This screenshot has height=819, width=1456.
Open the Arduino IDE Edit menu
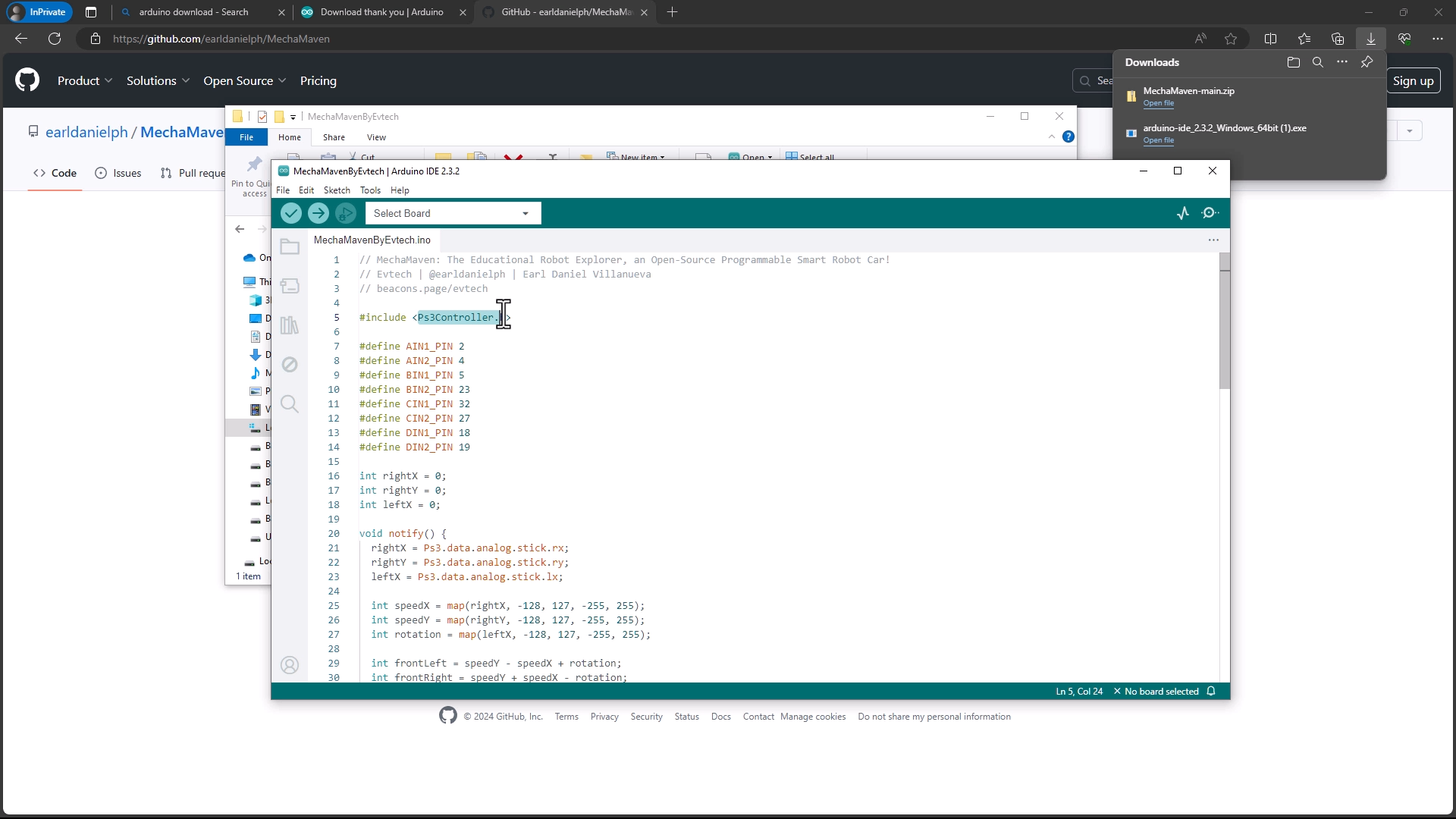tap(306, 190)
